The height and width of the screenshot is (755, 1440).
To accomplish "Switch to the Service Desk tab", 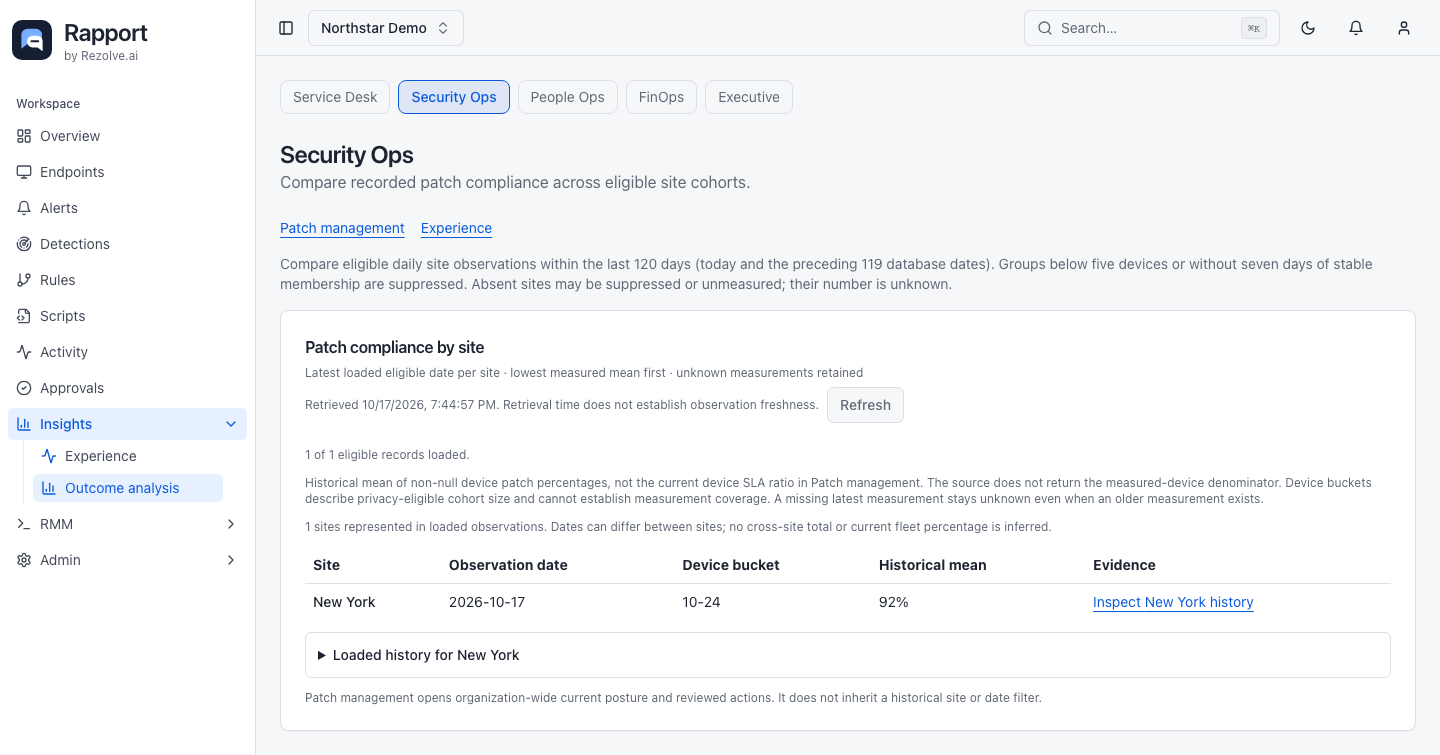I will click(335, 97).
